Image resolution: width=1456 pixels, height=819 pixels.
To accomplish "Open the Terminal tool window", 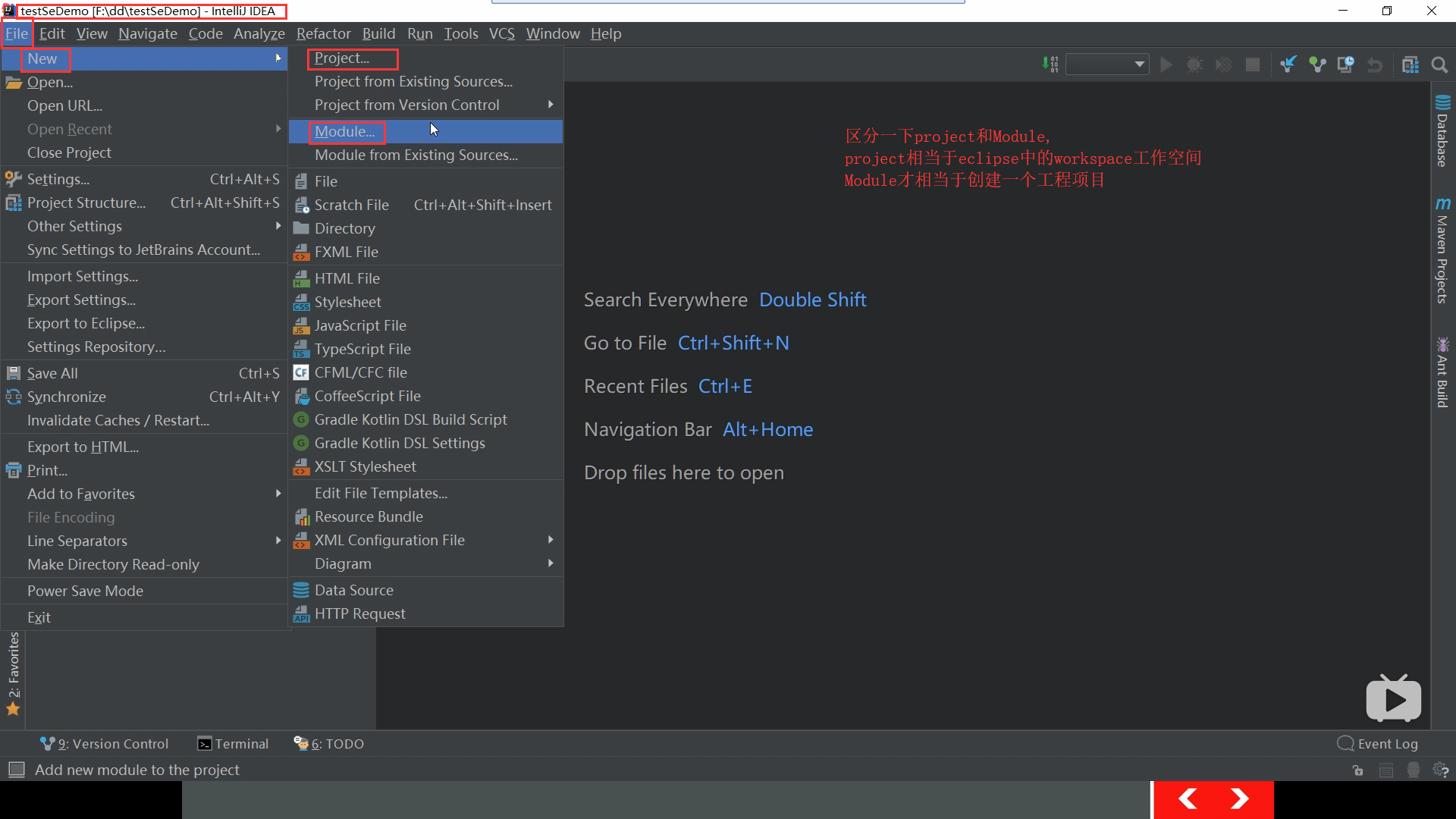I will 233,744.
